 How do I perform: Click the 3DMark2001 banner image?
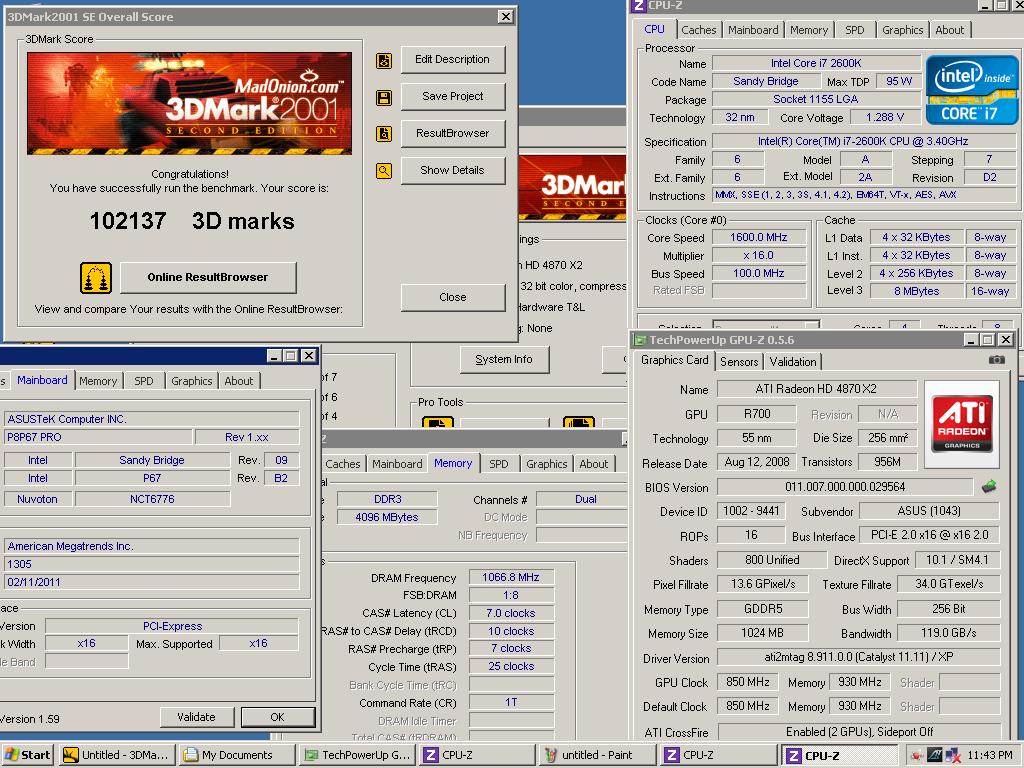point(189,103)
